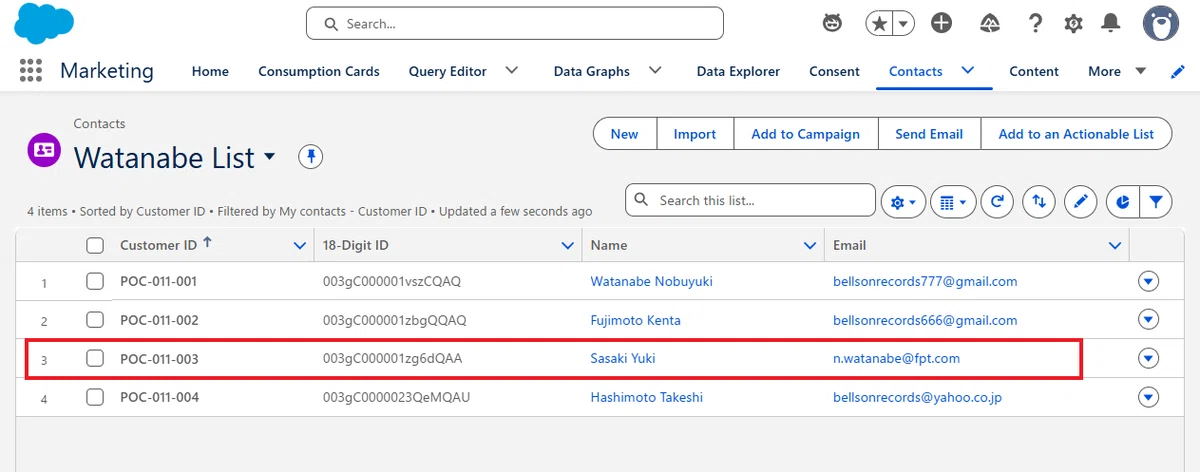This screenshot has width=1200, height=472.
Task: Open the Notifications bell icon
Action: click(1110, 23)
